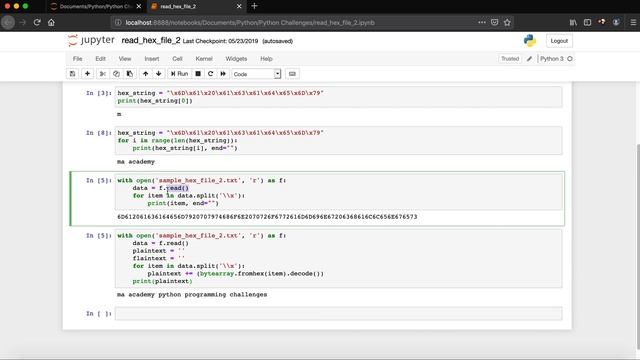
Task: Open the cell type Code dropdown
Action: coord(256,74)
